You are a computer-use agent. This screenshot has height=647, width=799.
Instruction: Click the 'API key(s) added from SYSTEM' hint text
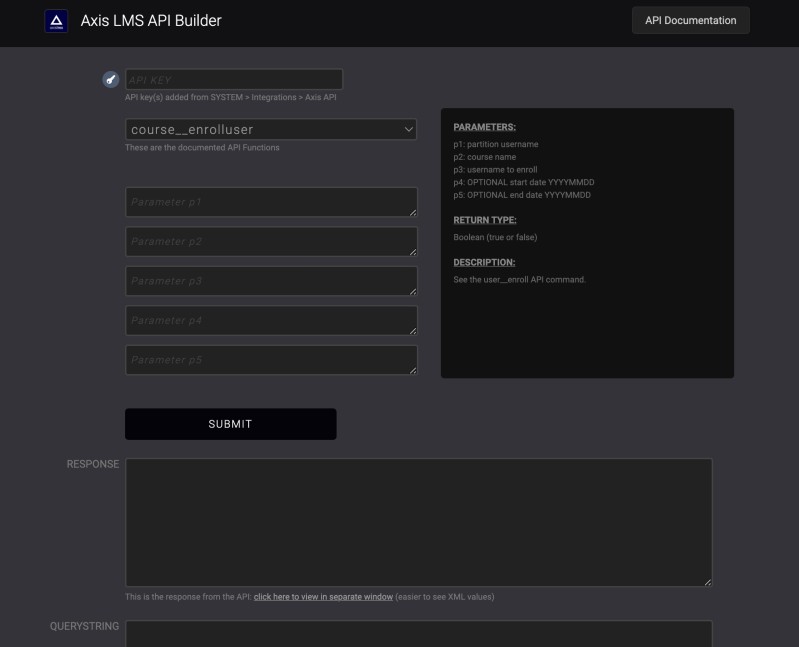click(231, 97)
